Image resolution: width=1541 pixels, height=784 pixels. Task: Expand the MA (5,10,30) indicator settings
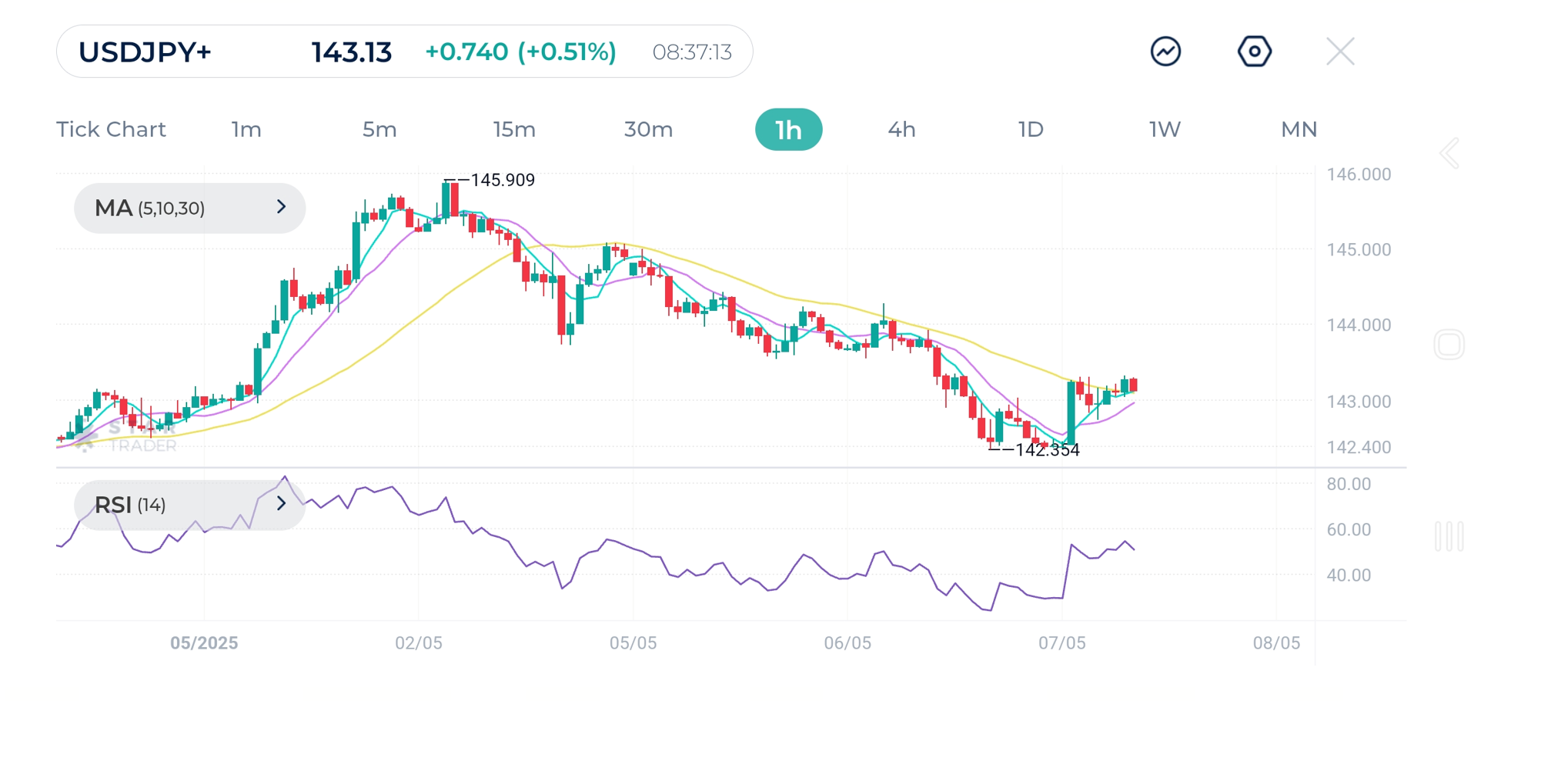coord(281,207)
